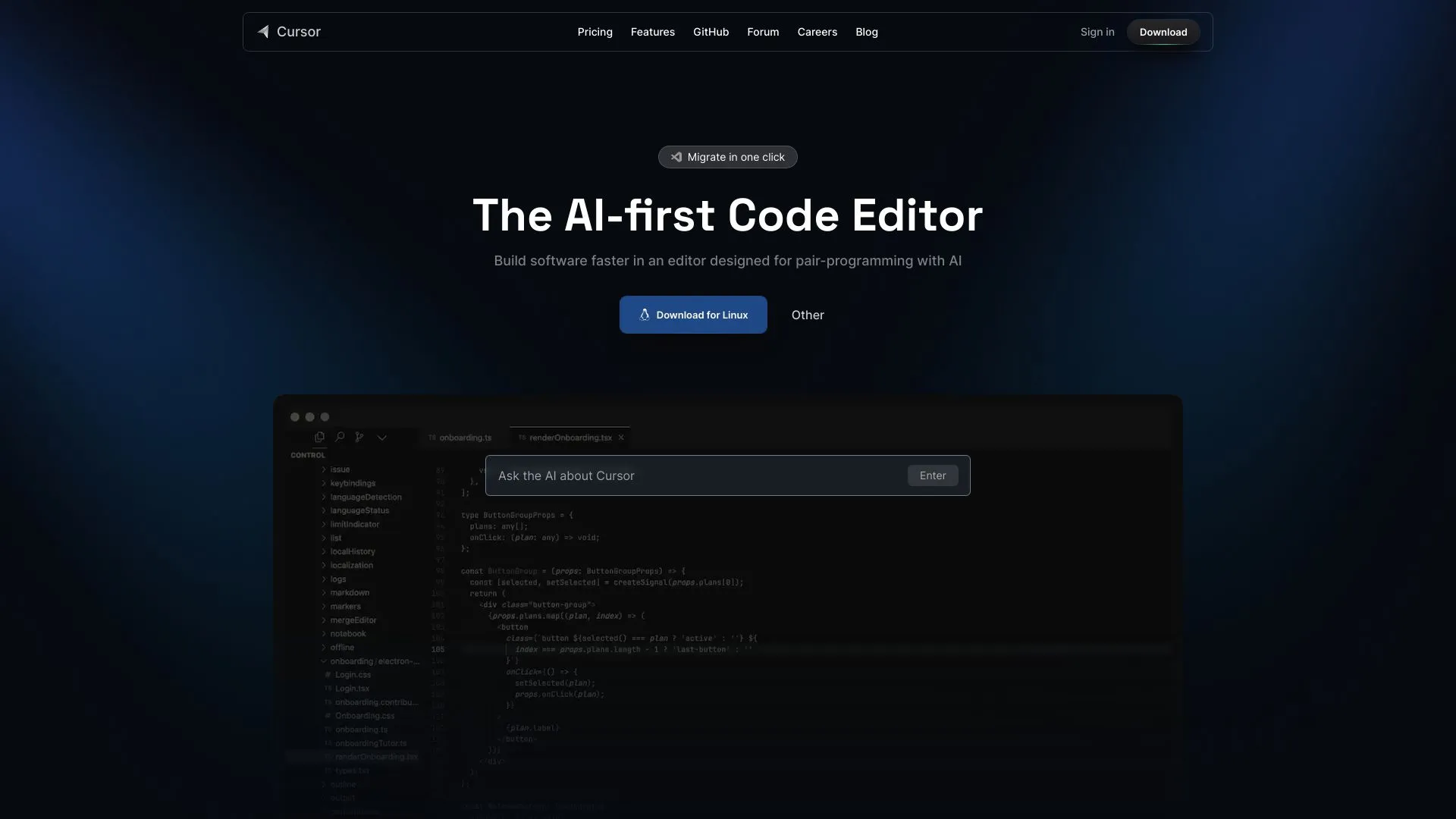Click the Download button in the header

coord(1163,32)
